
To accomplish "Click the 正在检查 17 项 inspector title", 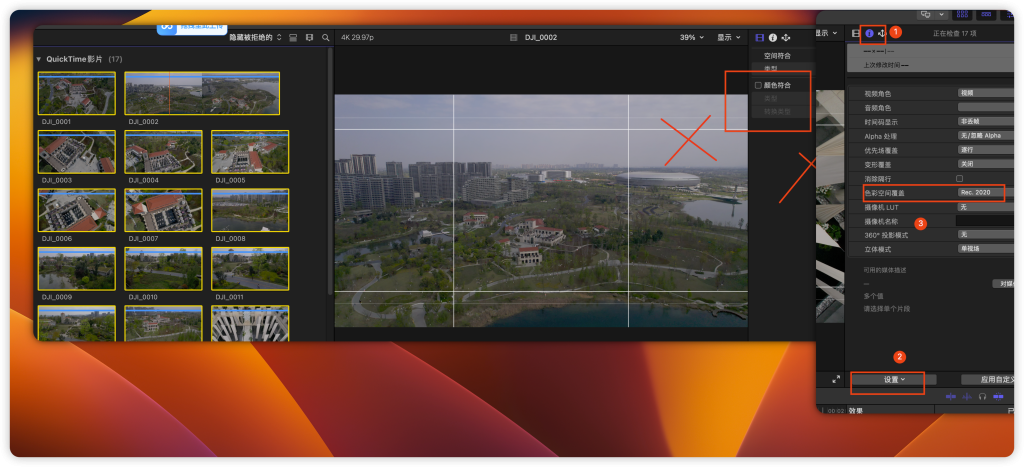I will [955, 33].
